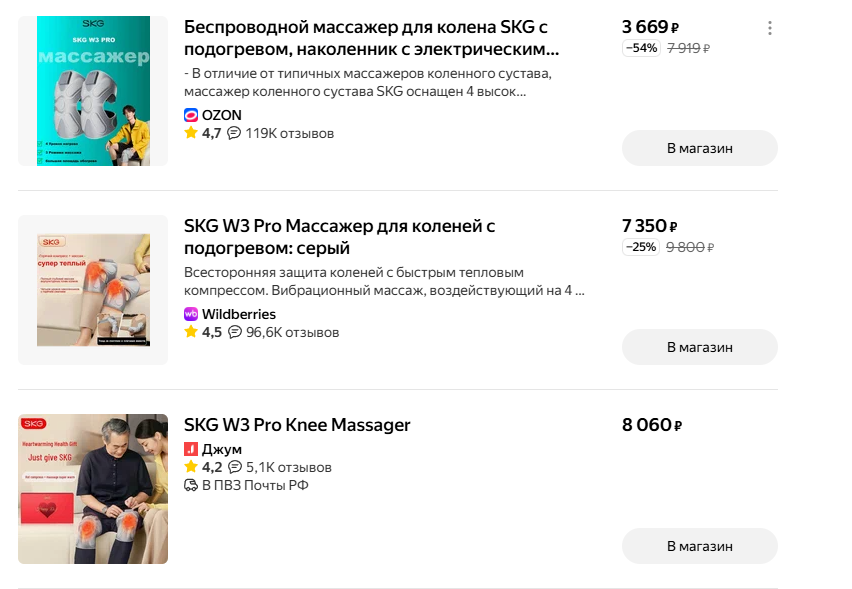
Task: Click the −54% discount badge
Action: point(641,48)
